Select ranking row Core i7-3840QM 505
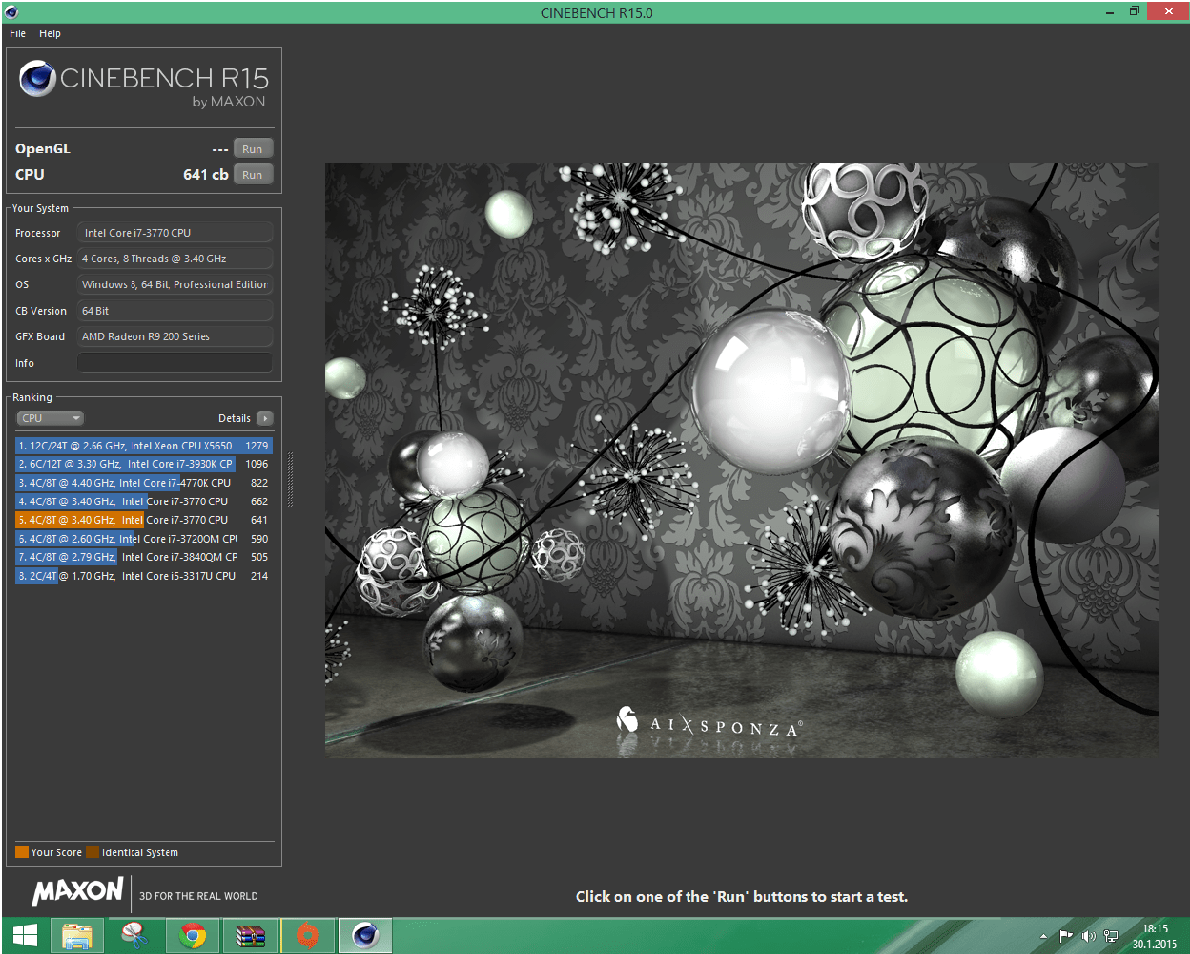Image resolution: width=1190 pixels, height=954 pixels. coord(143,557)
